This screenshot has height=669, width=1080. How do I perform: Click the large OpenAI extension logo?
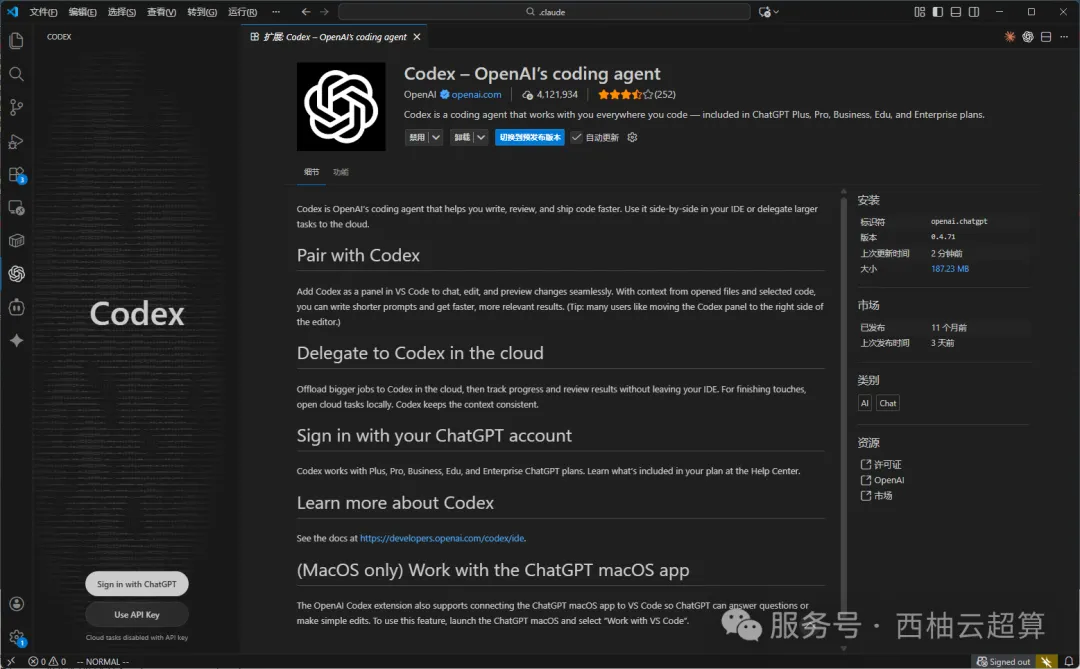click(x=341, y=107)
